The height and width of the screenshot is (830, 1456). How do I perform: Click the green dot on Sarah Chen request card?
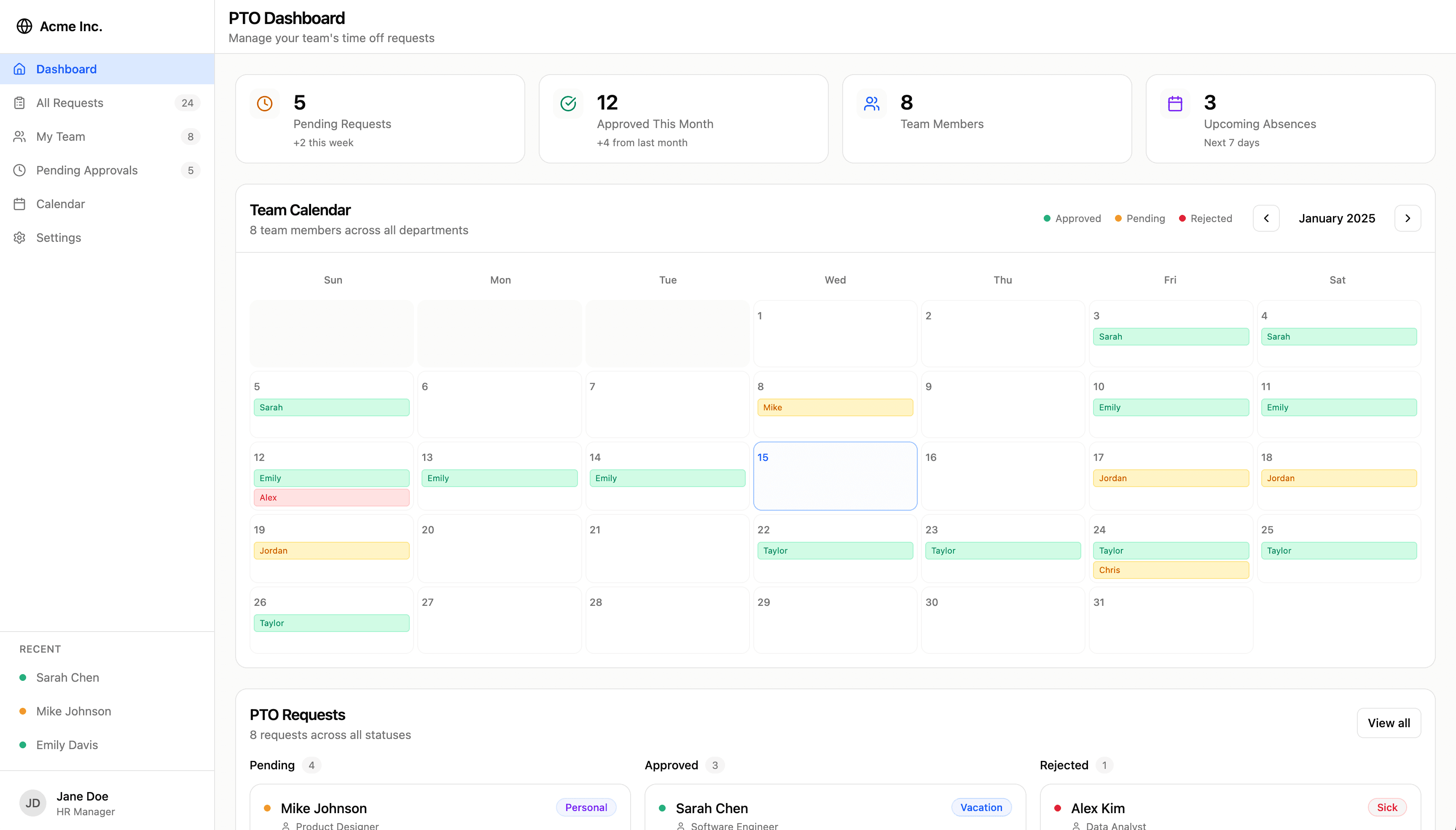(x=662, y=808)
